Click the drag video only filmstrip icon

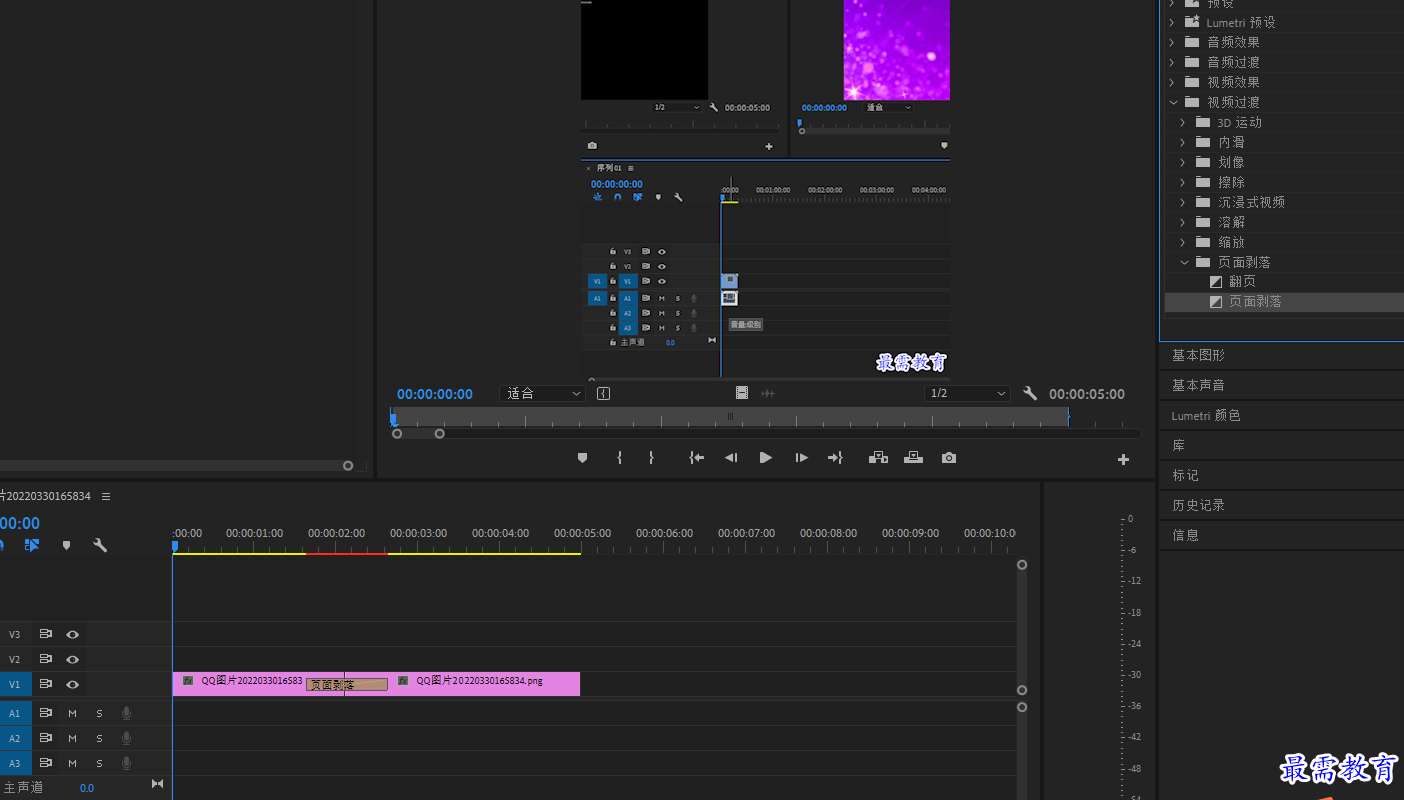tap(742, 394)
